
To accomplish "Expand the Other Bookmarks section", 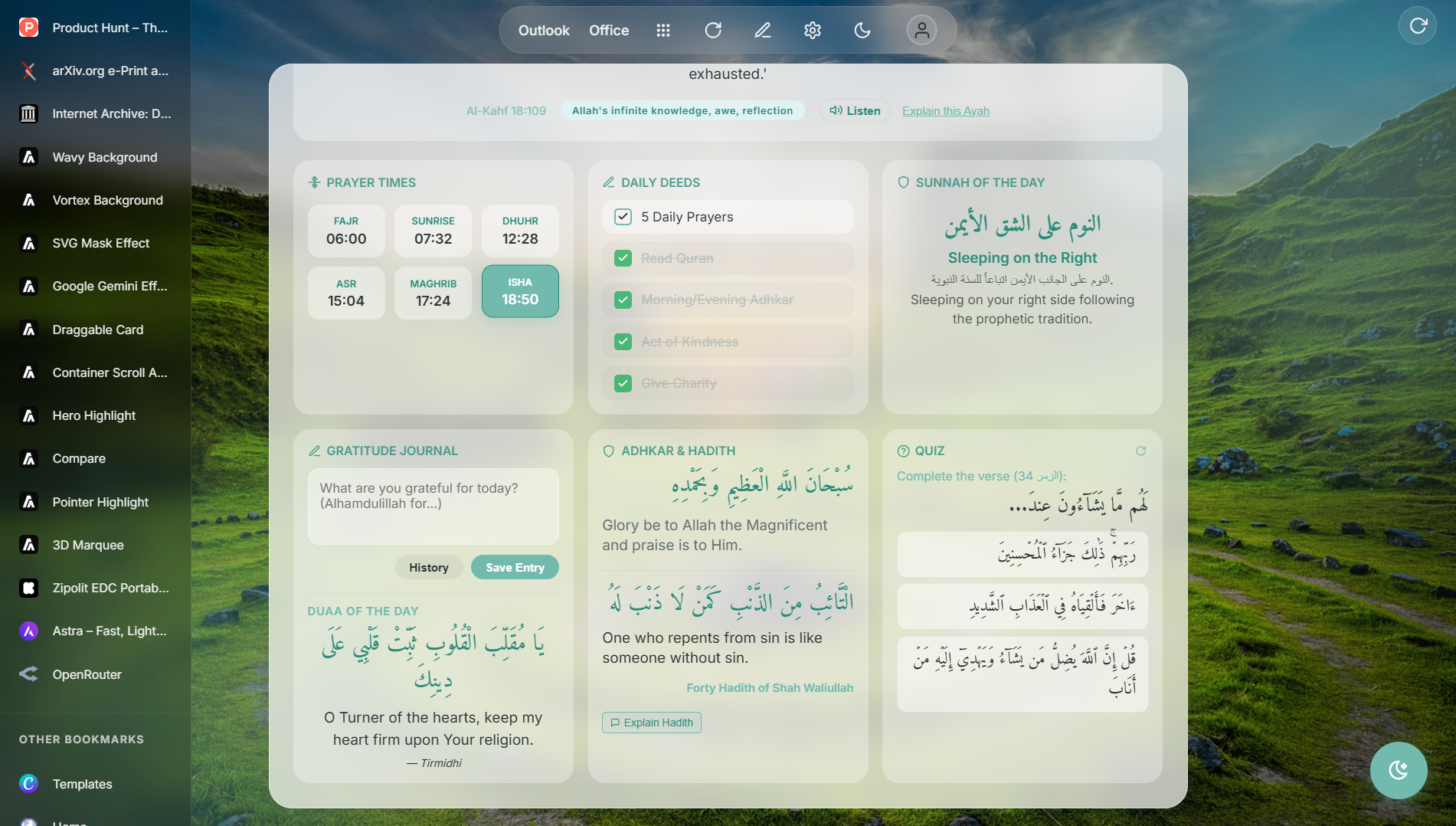I will tap(81, 739).
